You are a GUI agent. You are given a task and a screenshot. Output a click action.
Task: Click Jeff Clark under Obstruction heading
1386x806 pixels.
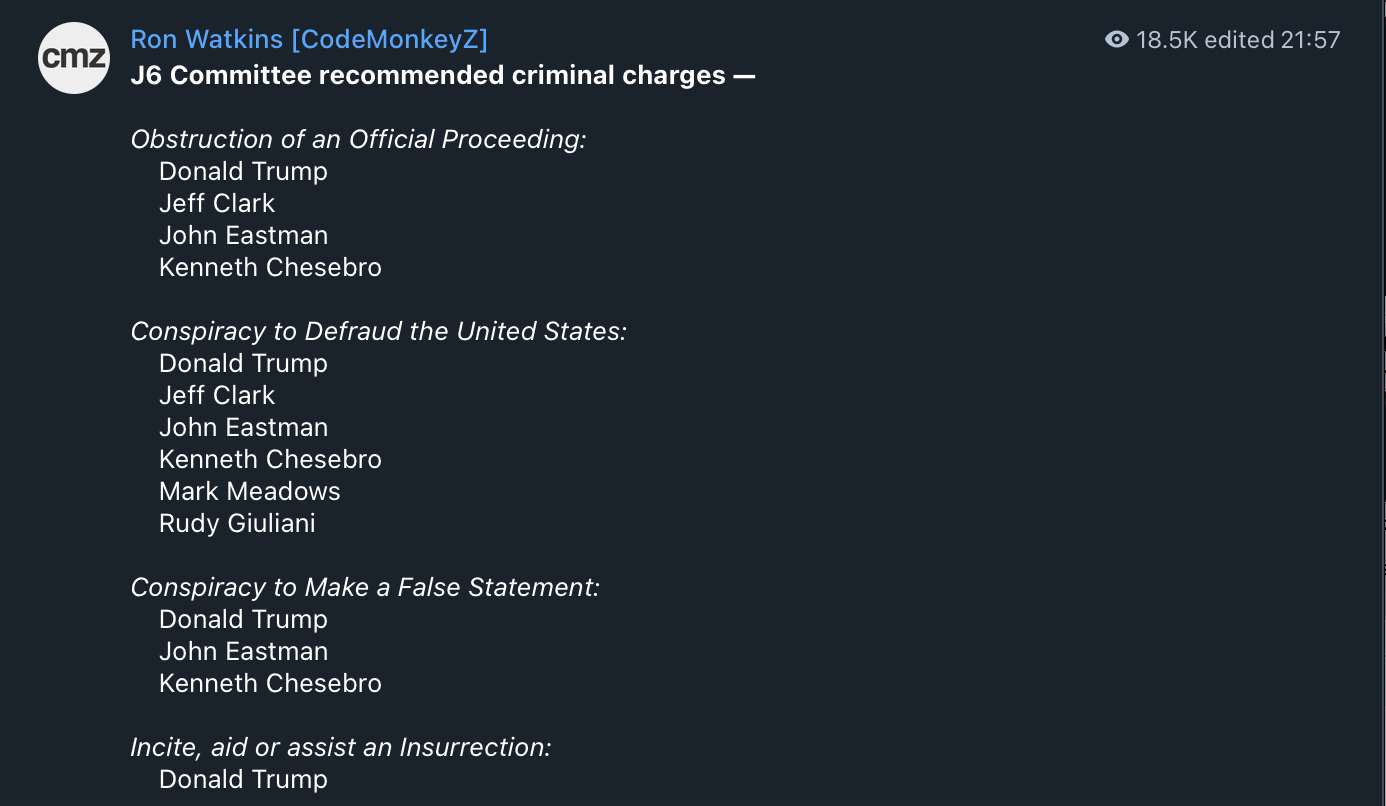click(x=217, y=203)
